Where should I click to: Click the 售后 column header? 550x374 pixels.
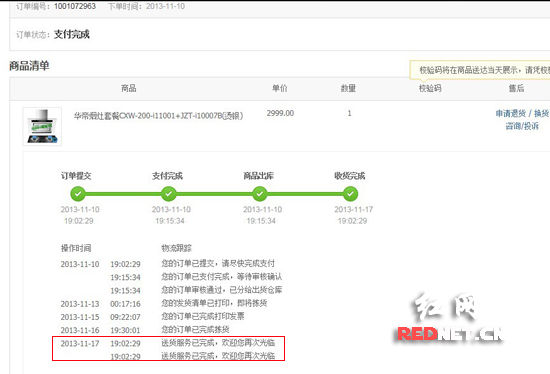516,88
